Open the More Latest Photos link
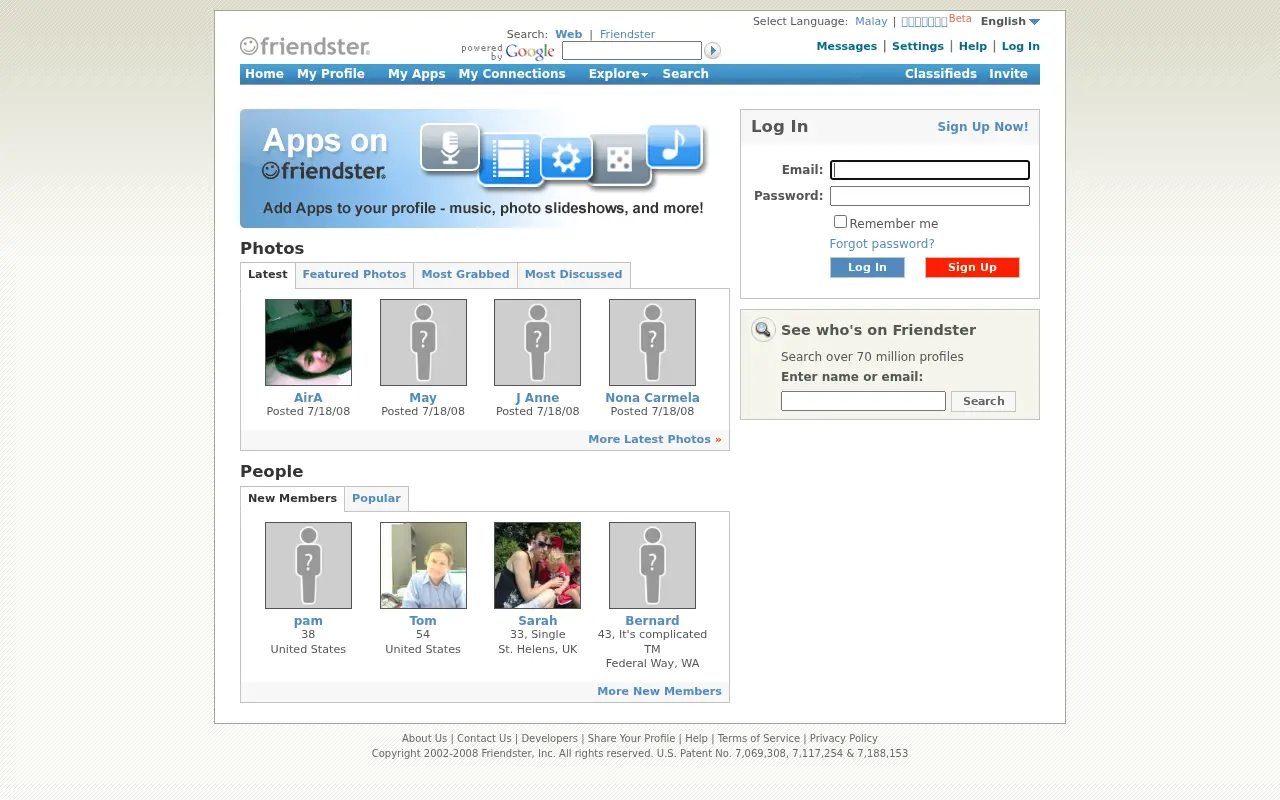The image size is (1280, 800). tap(654, 439)
